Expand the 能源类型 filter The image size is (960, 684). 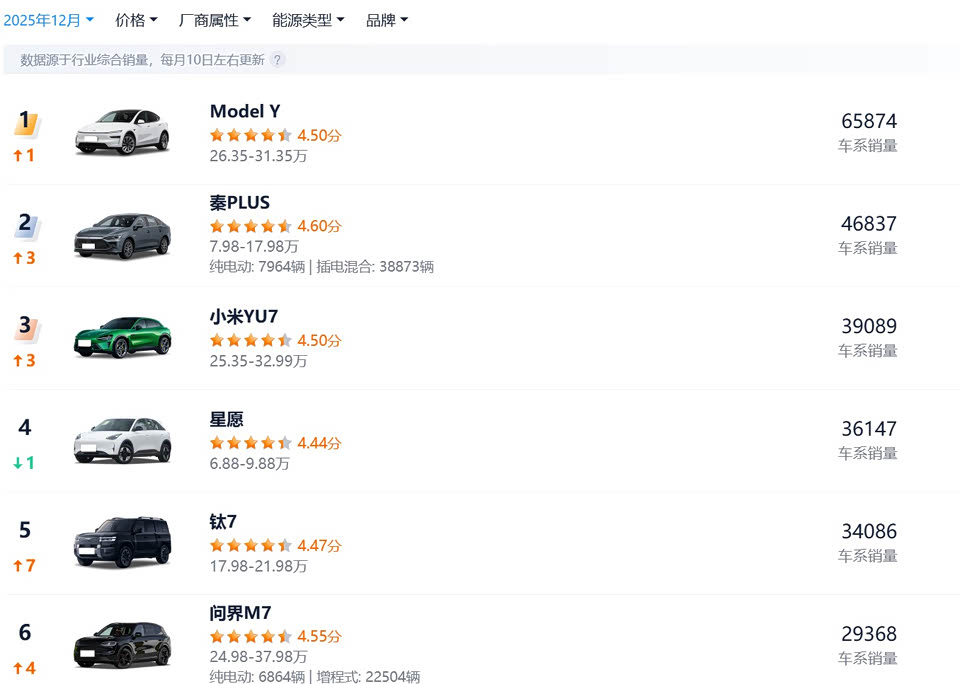[x=308, y=20]
